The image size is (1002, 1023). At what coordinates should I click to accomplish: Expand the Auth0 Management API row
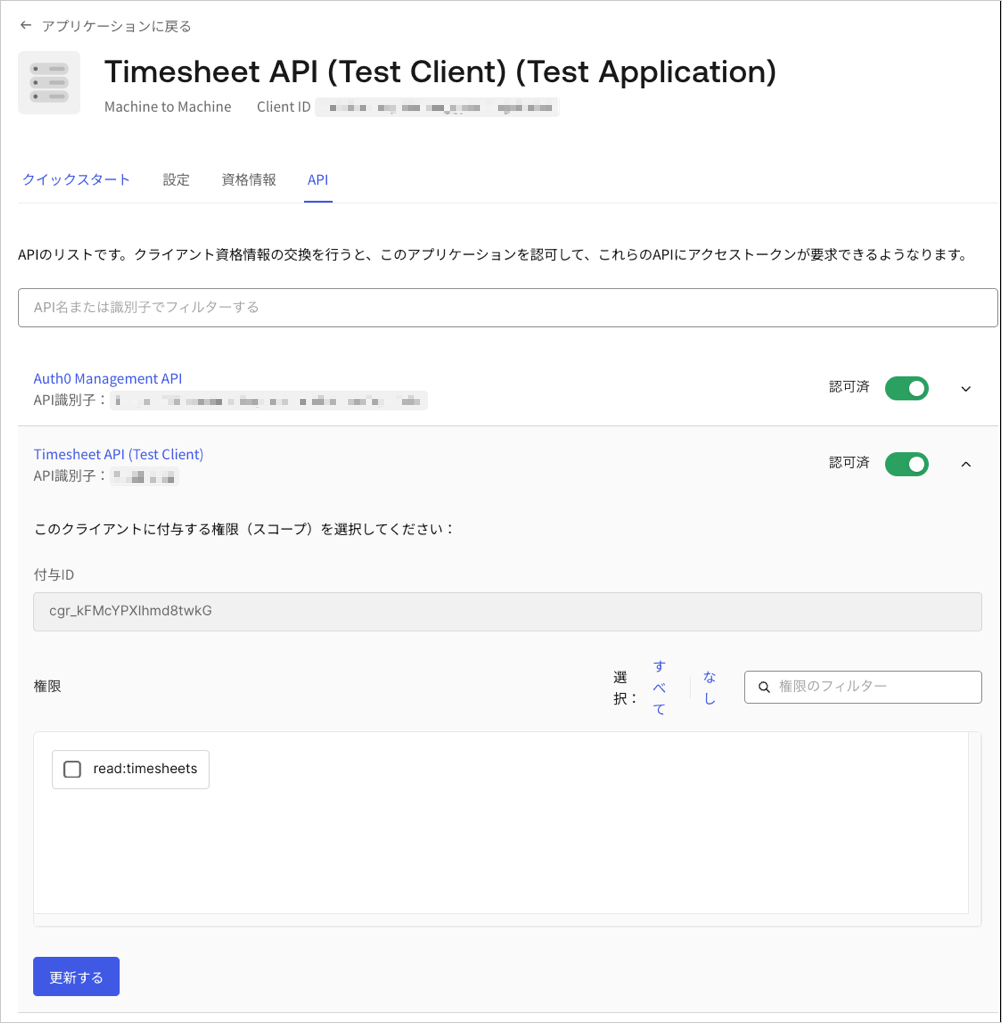coord(965,389)
